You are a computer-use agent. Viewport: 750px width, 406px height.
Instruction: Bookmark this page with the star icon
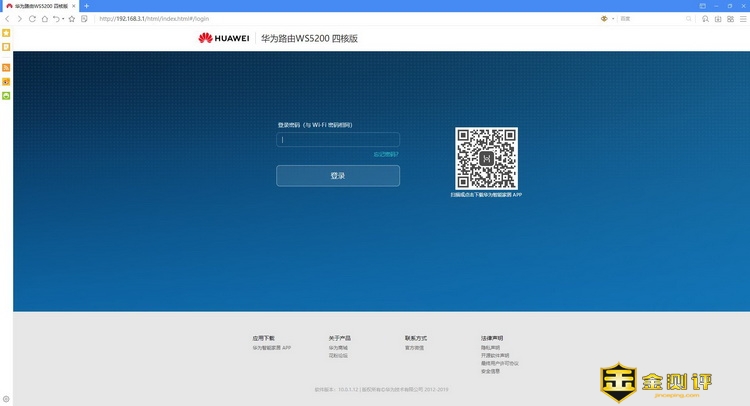(x=72, y=19)
